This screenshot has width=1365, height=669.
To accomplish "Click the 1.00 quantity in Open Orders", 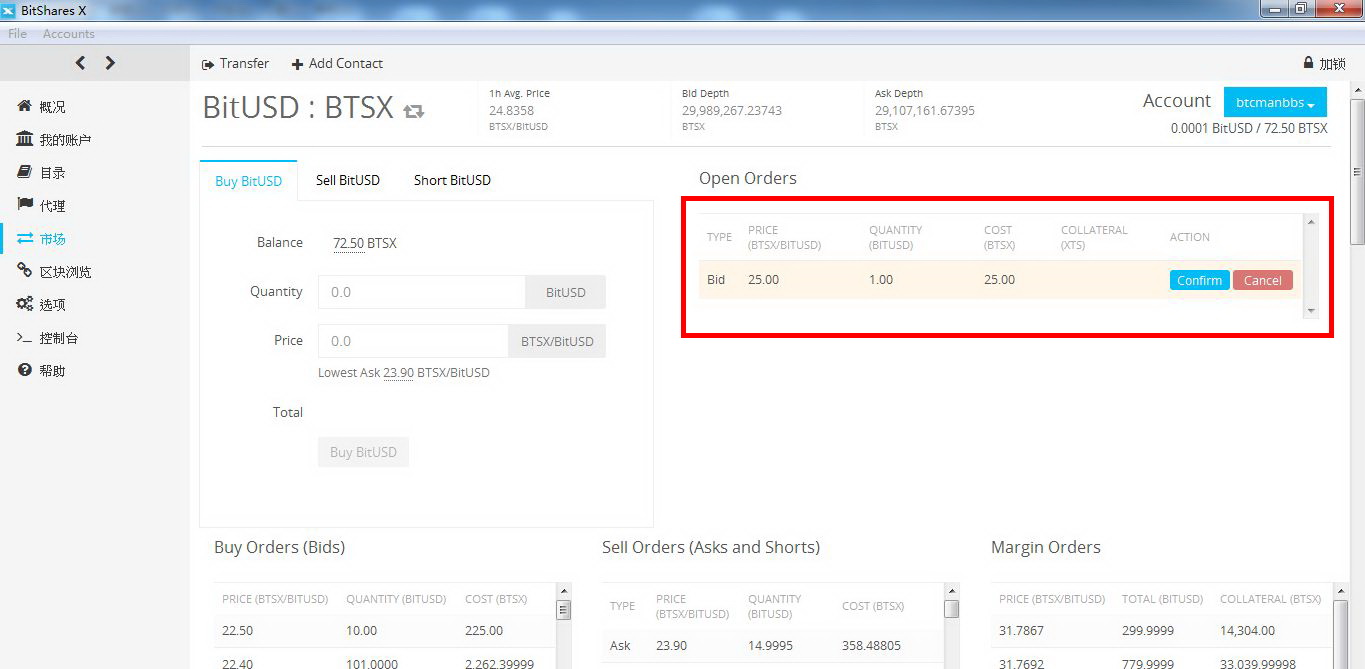I will [881, 280].
